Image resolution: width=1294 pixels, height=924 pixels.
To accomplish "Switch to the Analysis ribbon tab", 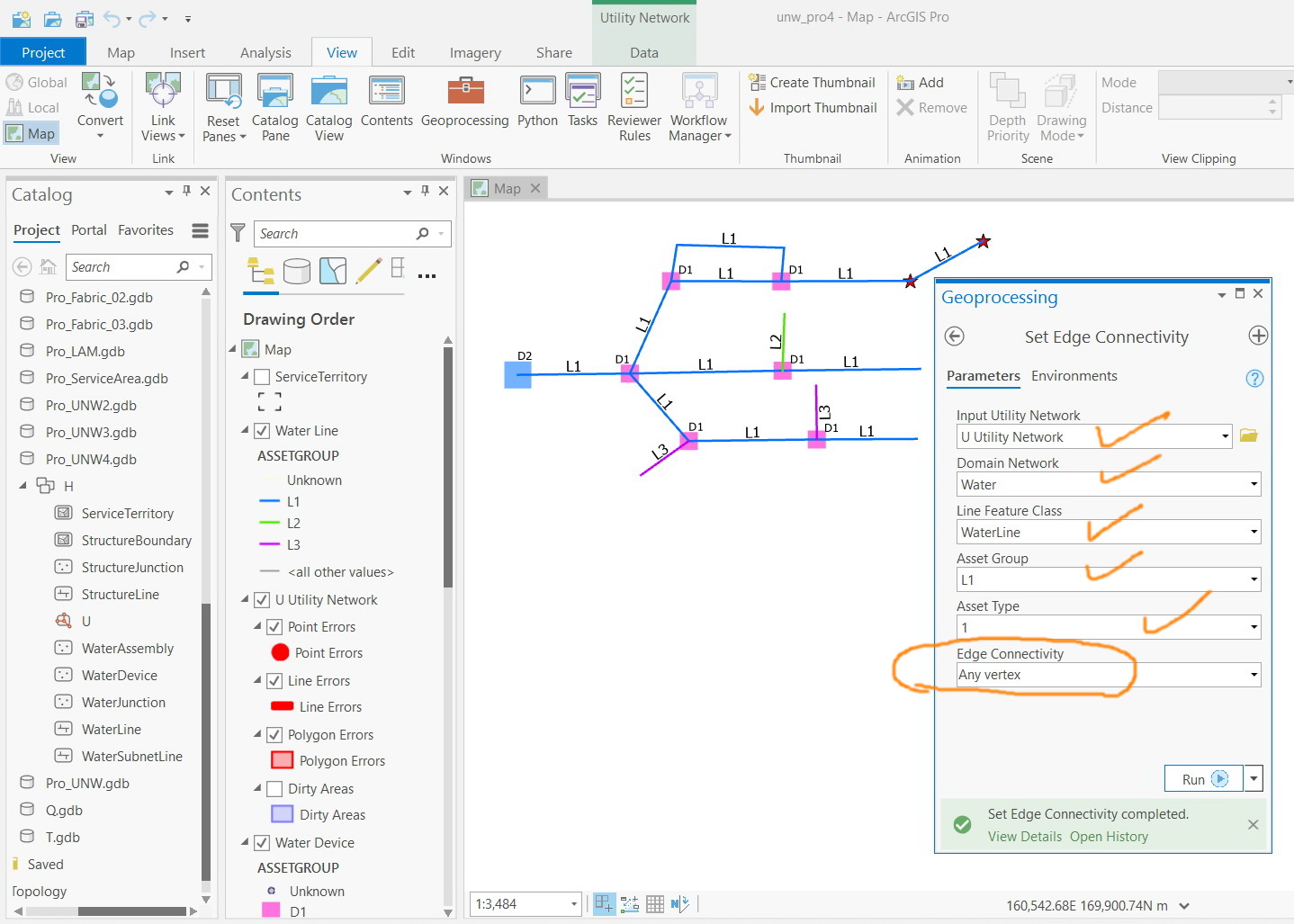I will (265, 53).
